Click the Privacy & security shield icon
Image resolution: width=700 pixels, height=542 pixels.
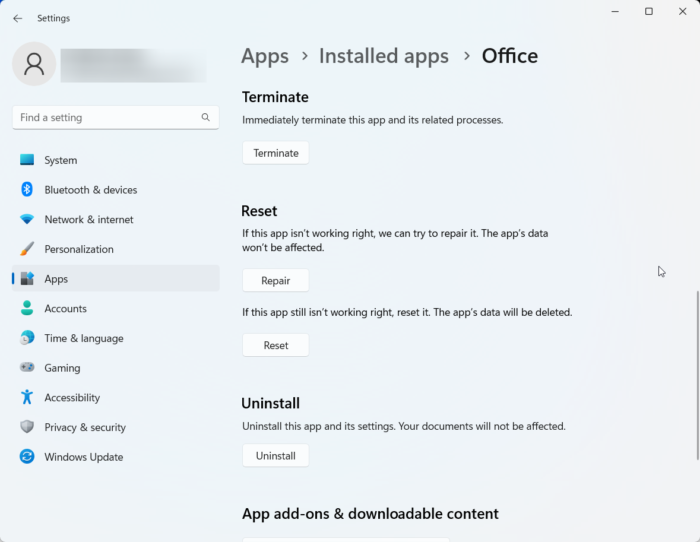pyautogui.click(x=27, y=427)
